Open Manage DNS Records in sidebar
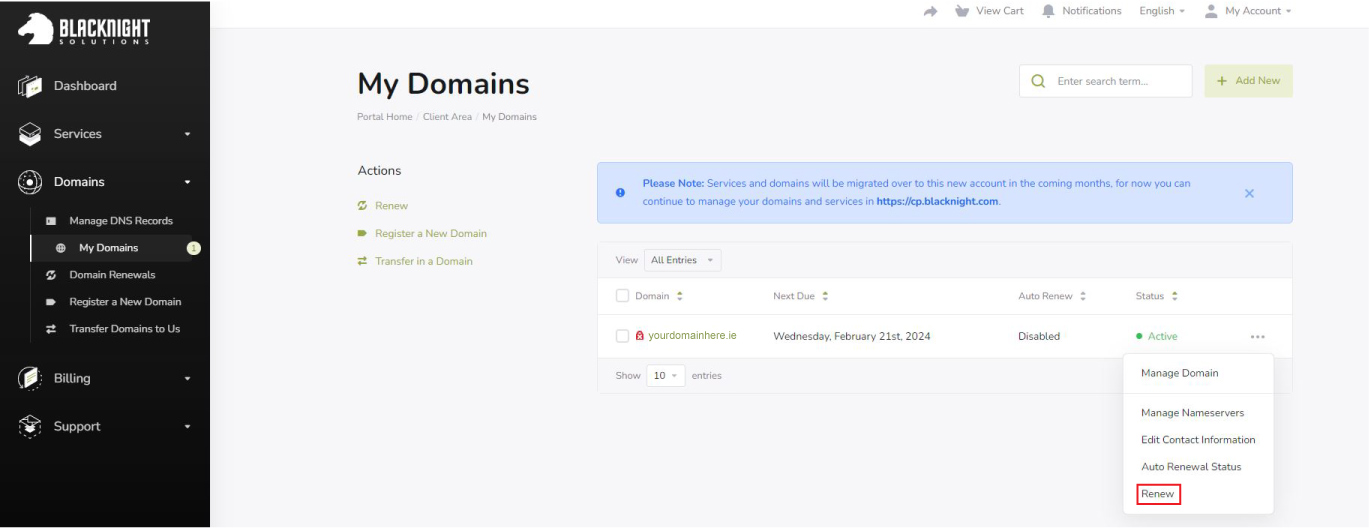Image resolution: width=1369 pixels, height=528 pixels. tap(121, 221)
